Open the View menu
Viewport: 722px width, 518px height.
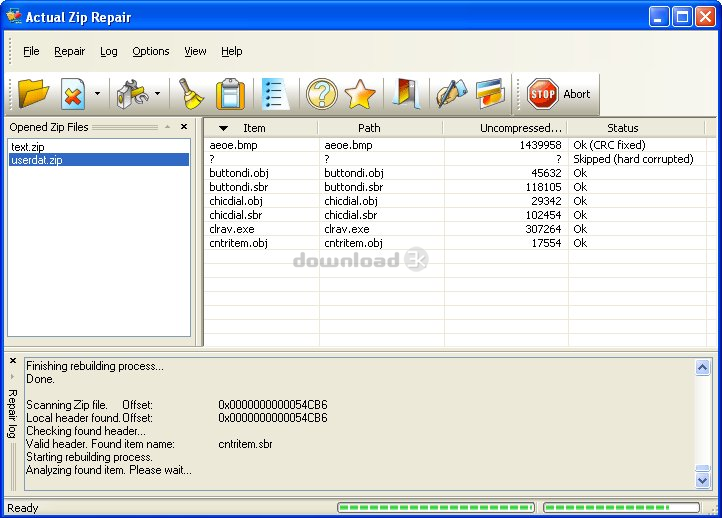(195, 51)
